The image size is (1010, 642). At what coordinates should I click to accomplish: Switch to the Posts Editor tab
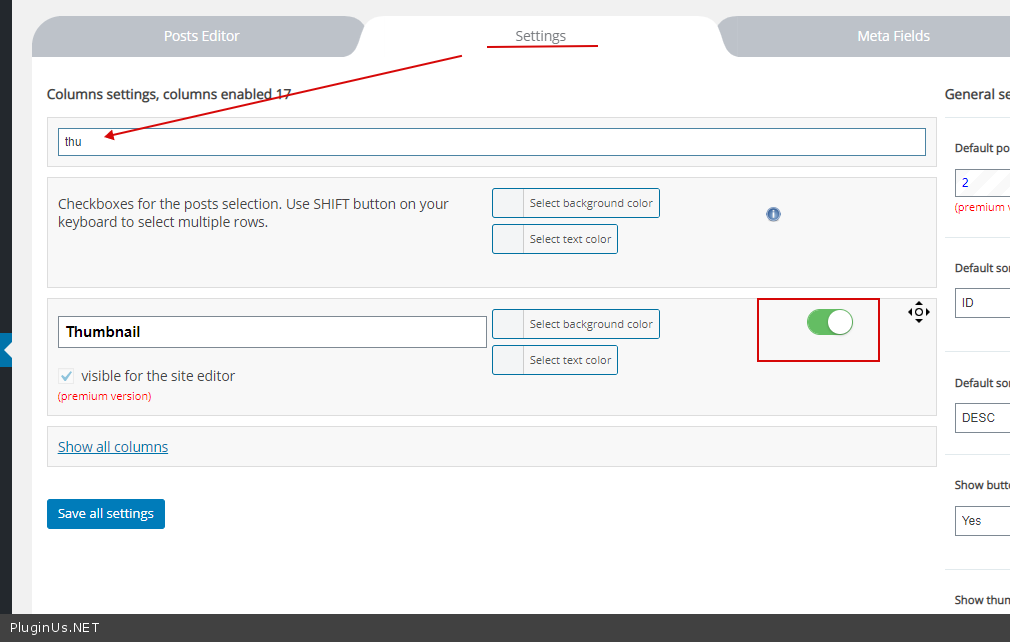tap(201, 36)
